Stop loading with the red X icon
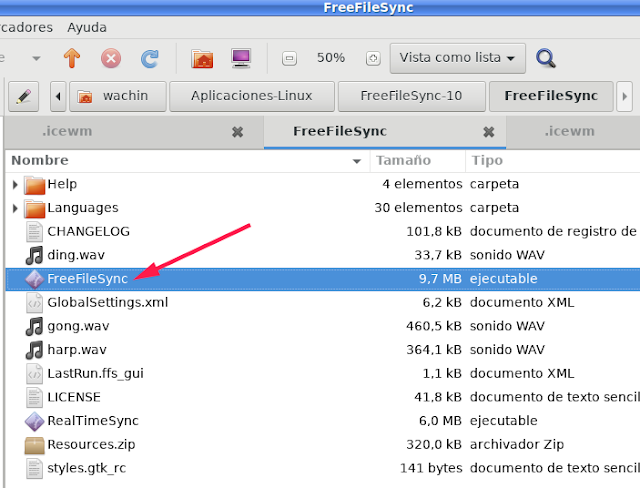 click(111, 58)
